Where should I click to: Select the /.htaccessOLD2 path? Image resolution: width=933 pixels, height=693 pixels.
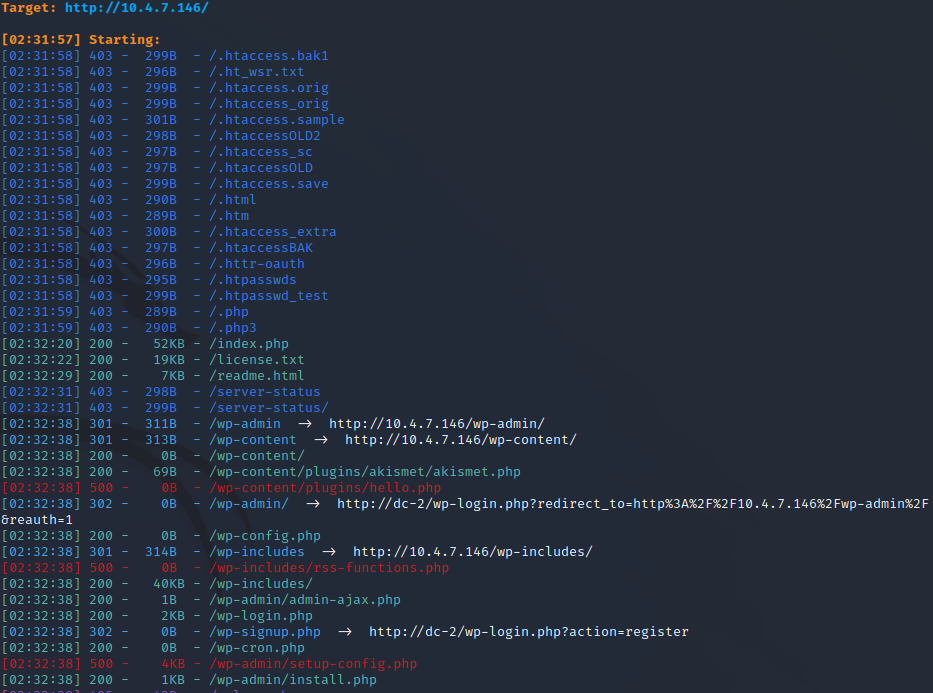[265, 136]
